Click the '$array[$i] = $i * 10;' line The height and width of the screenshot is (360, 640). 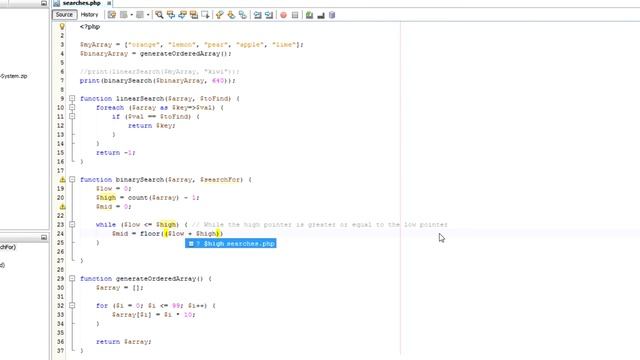click(x=153, y=315)
